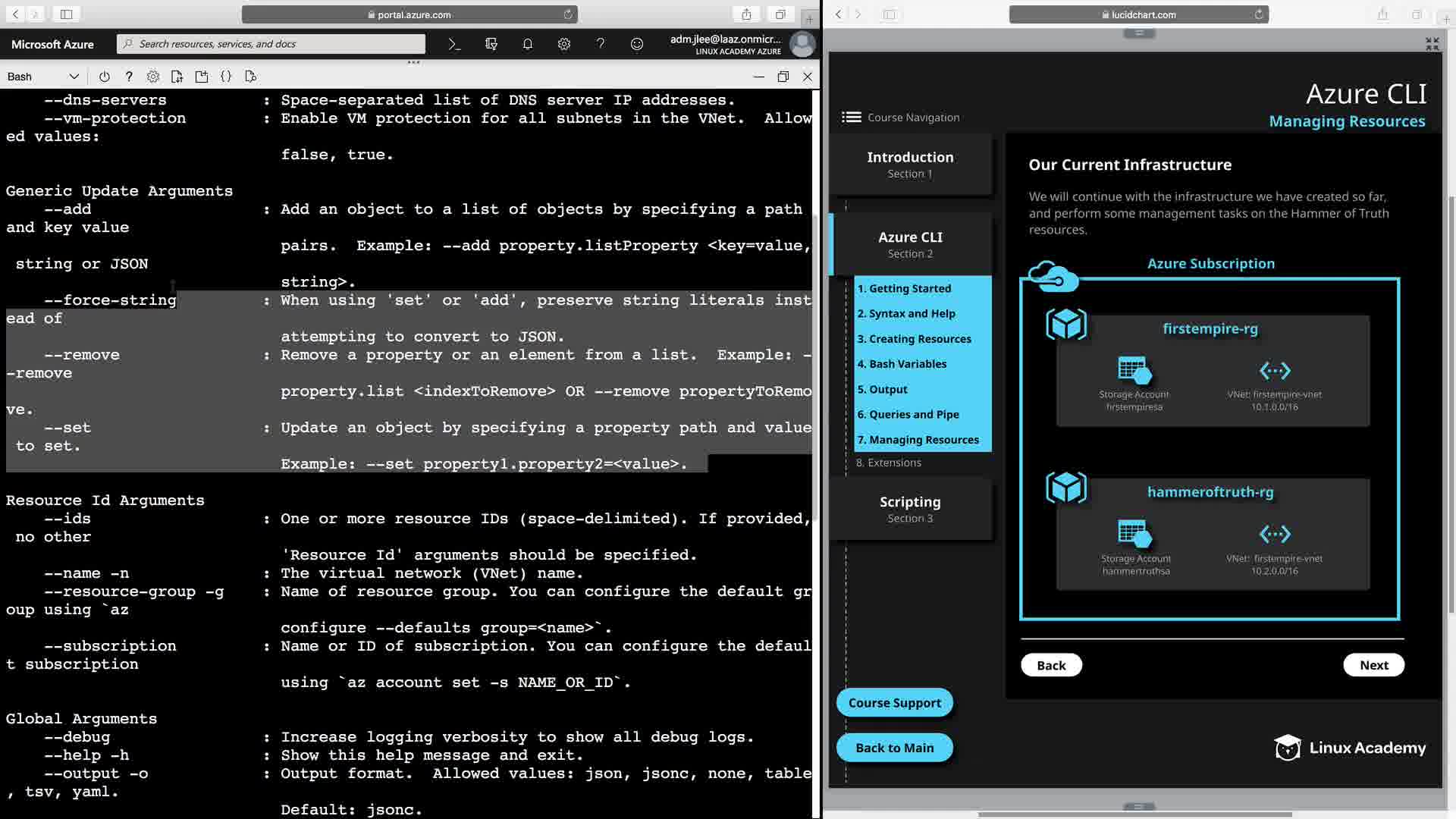Open the Cloud Shell editor curly braces icon
The width and height of the screenshot is (1456, 819).
[226, 77]
